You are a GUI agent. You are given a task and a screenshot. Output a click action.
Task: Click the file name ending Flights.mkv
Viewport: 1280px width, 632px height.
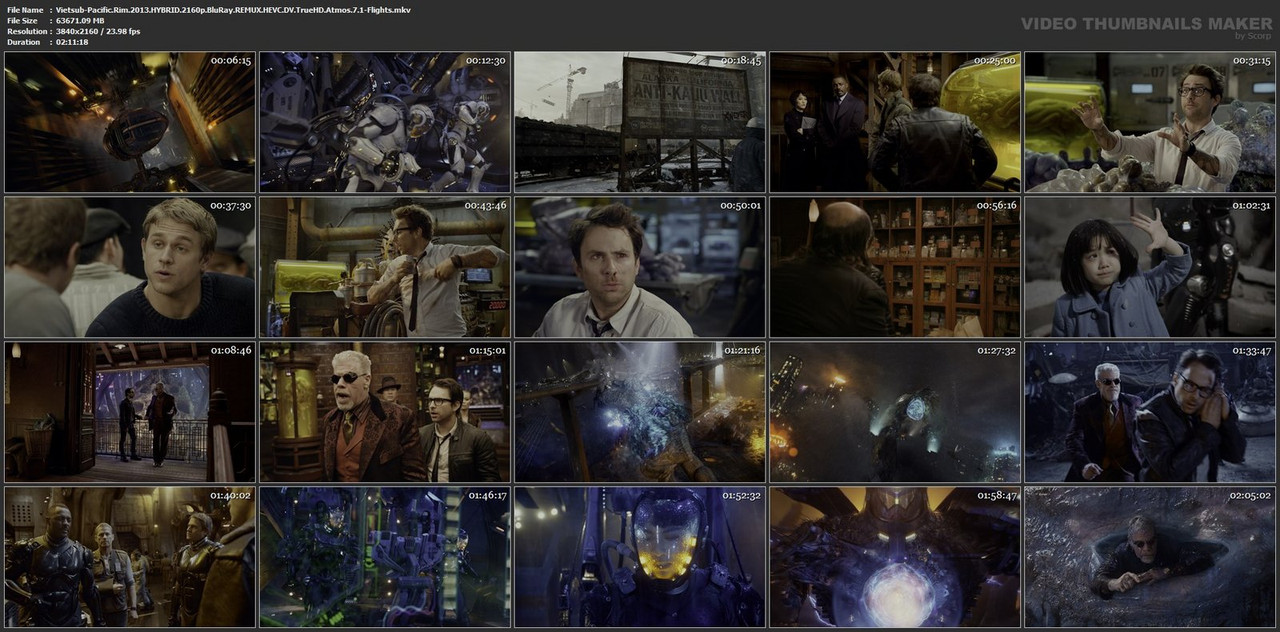coord(233,9)
